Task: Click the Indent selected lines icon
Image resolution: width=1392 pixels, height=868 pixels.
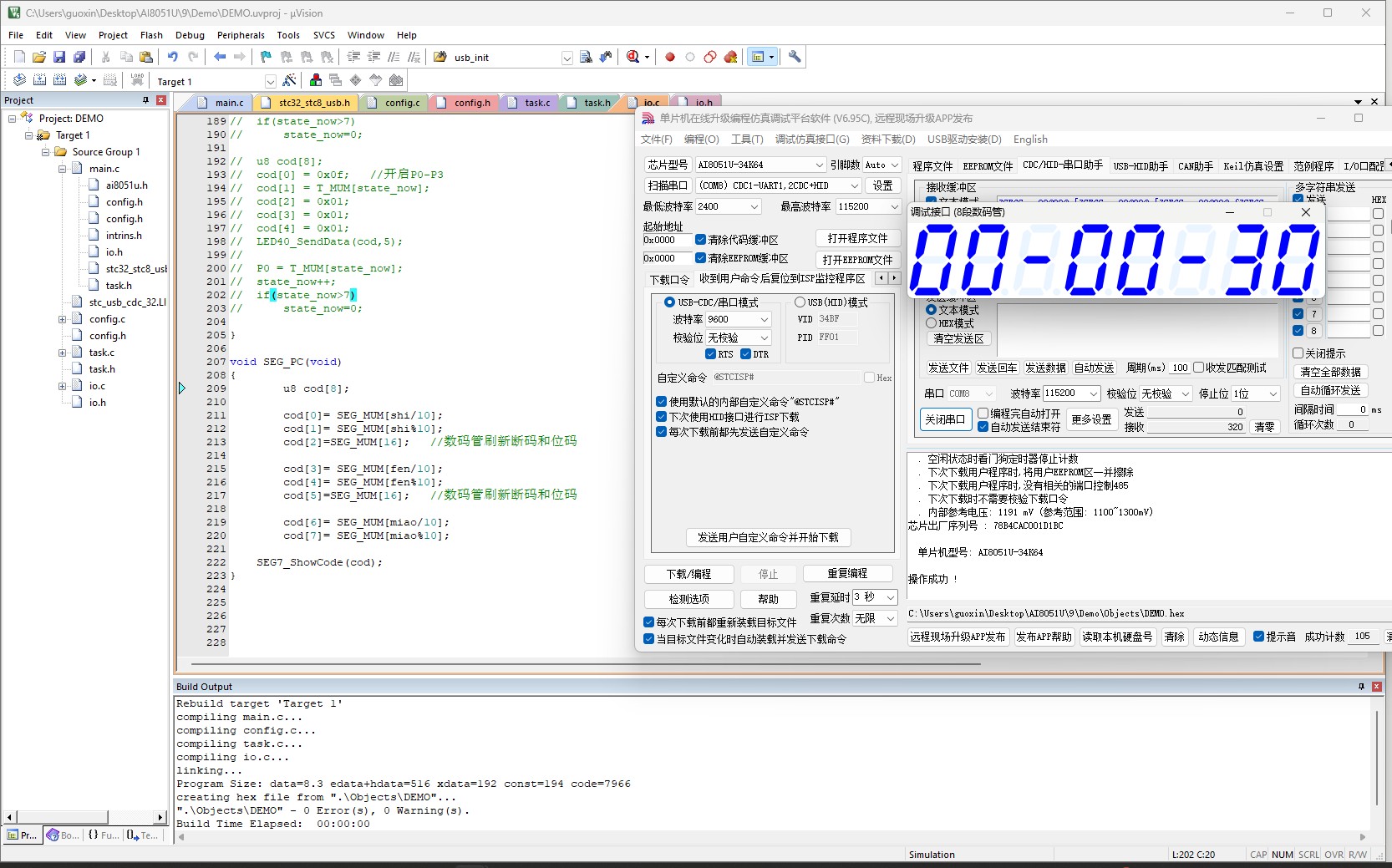Action: (x=353, y=57)
